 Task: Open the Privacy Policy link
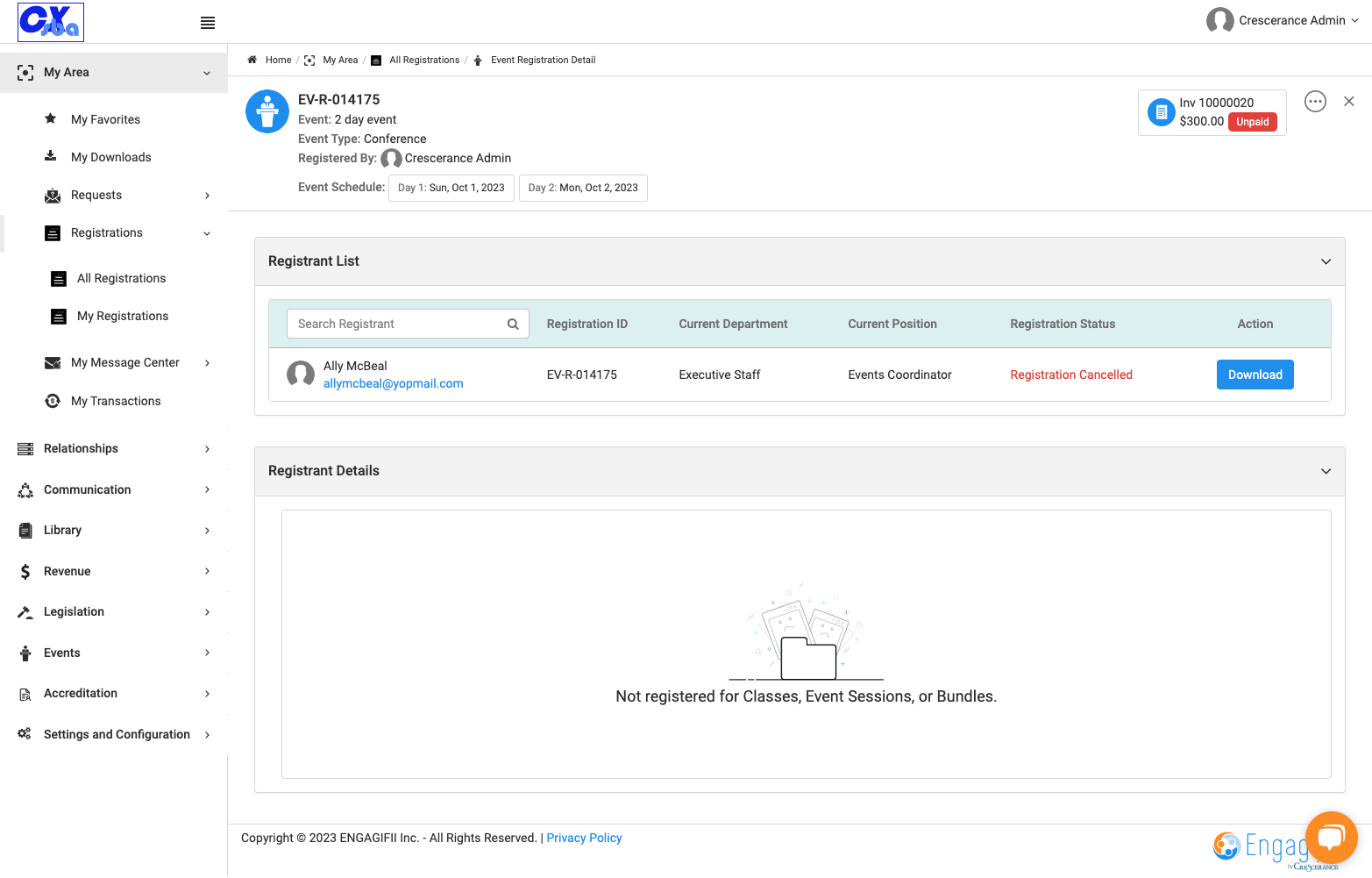tap(584, 838)
